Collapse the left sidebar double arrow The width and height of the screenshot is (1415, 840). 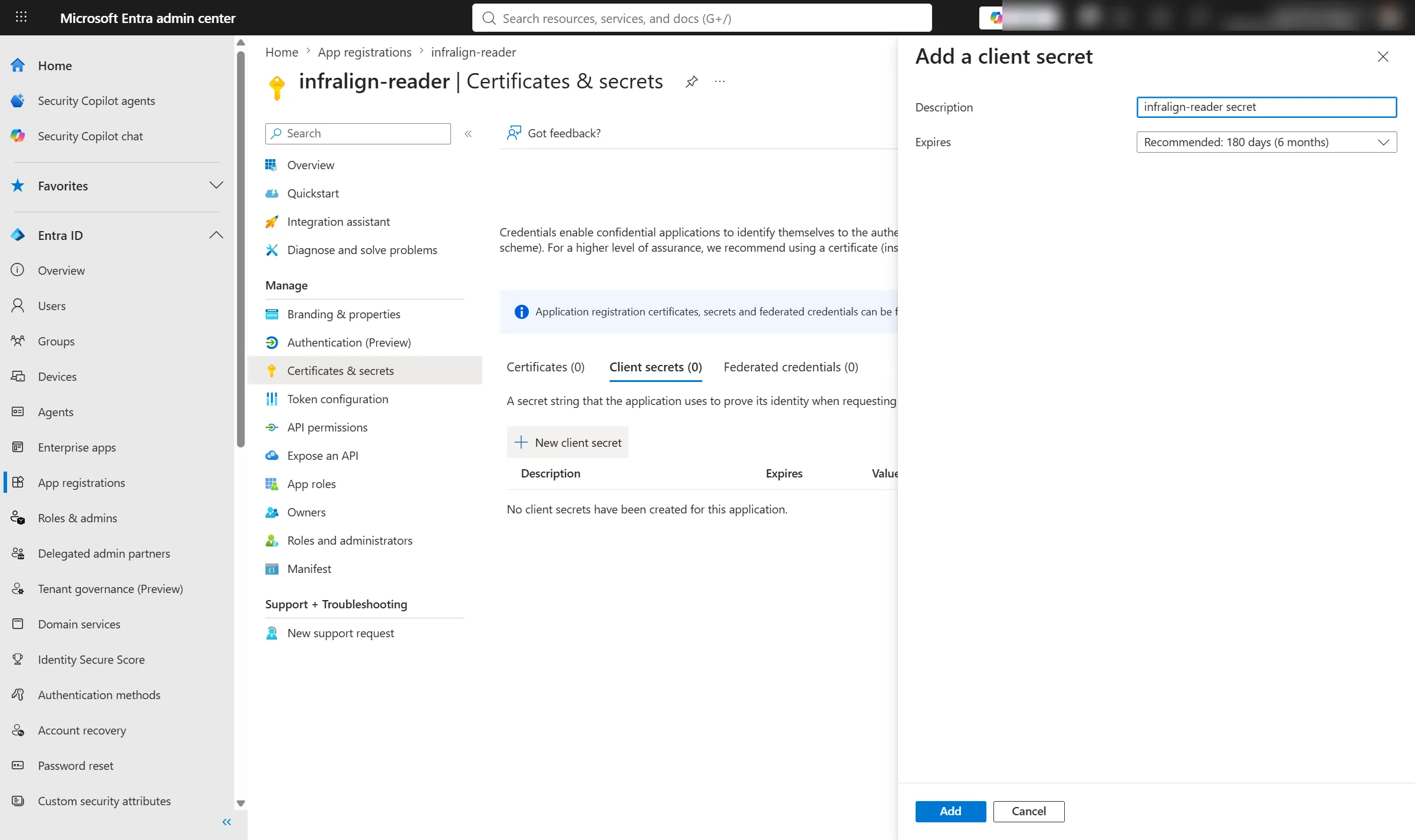tap(226, 822)
